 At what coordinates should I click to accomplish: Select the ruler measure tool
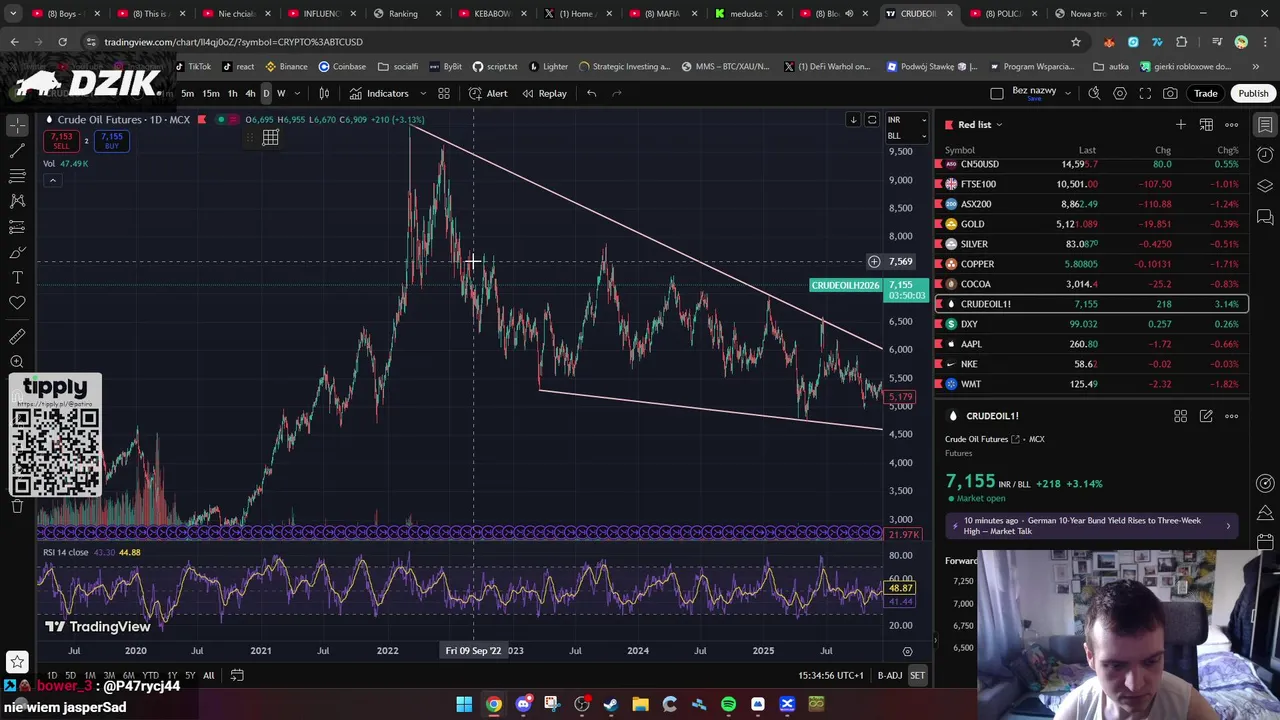point(17,337)
